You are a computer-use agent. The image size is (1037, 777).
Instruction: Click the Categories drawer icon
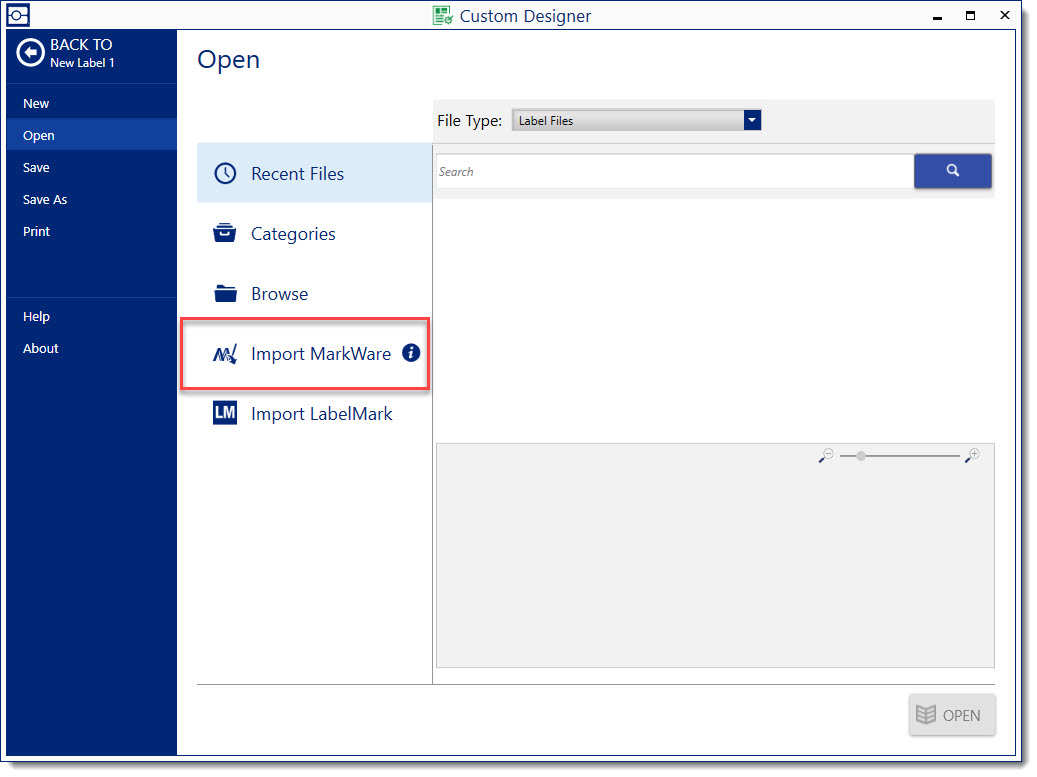225,234
